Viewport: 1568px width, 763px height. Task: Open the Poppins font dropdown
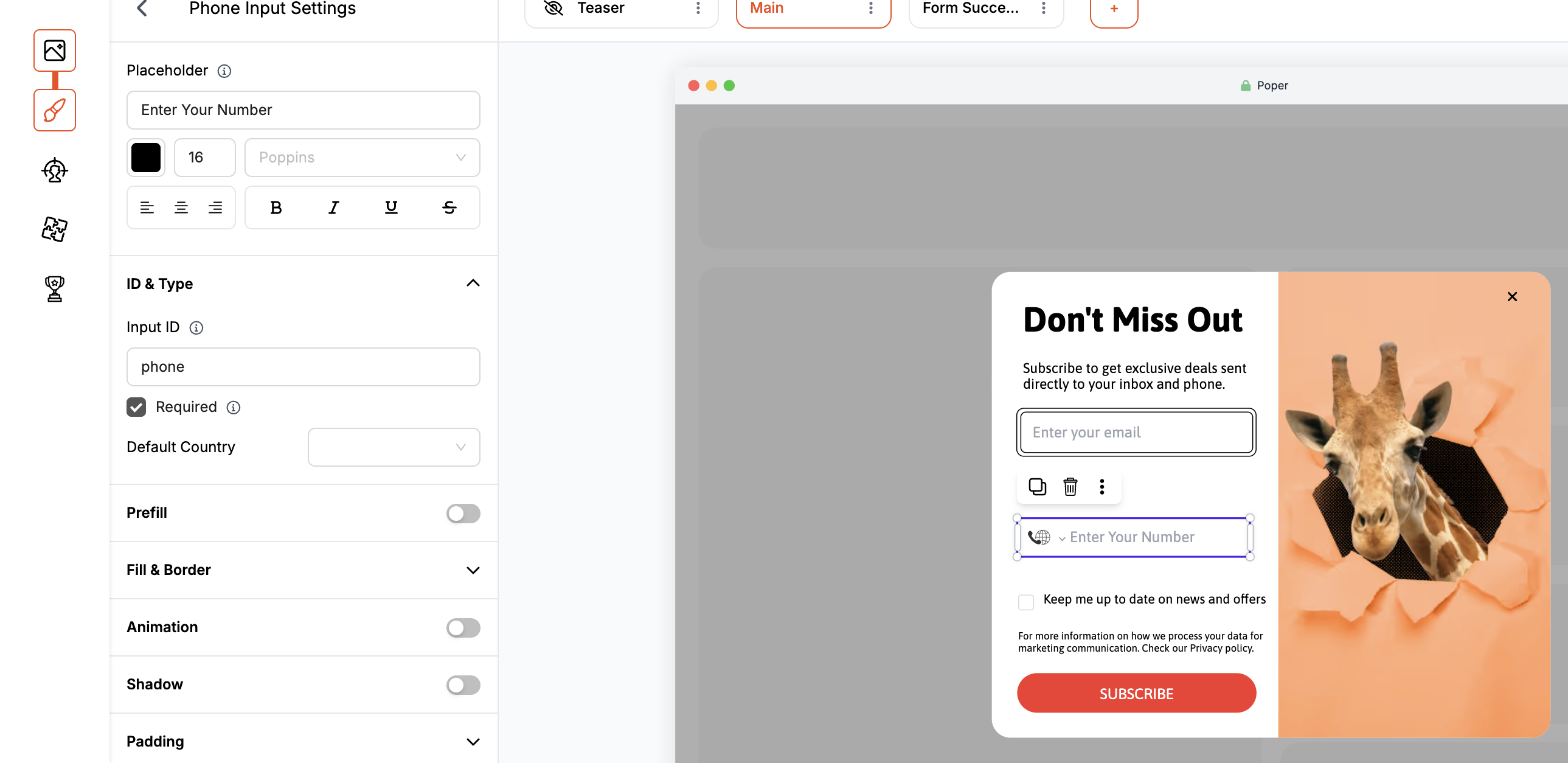(x=361, y=158)
